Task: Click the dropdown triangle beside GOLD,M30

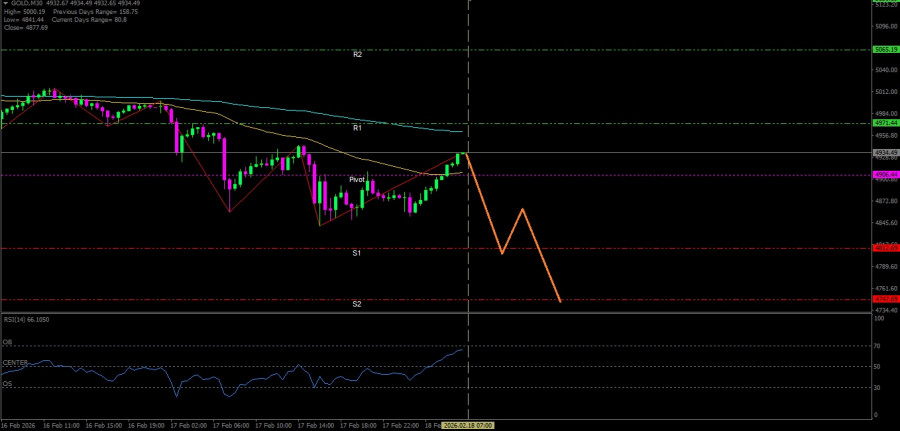Action: pyautogui.click(x=5, y=3)
